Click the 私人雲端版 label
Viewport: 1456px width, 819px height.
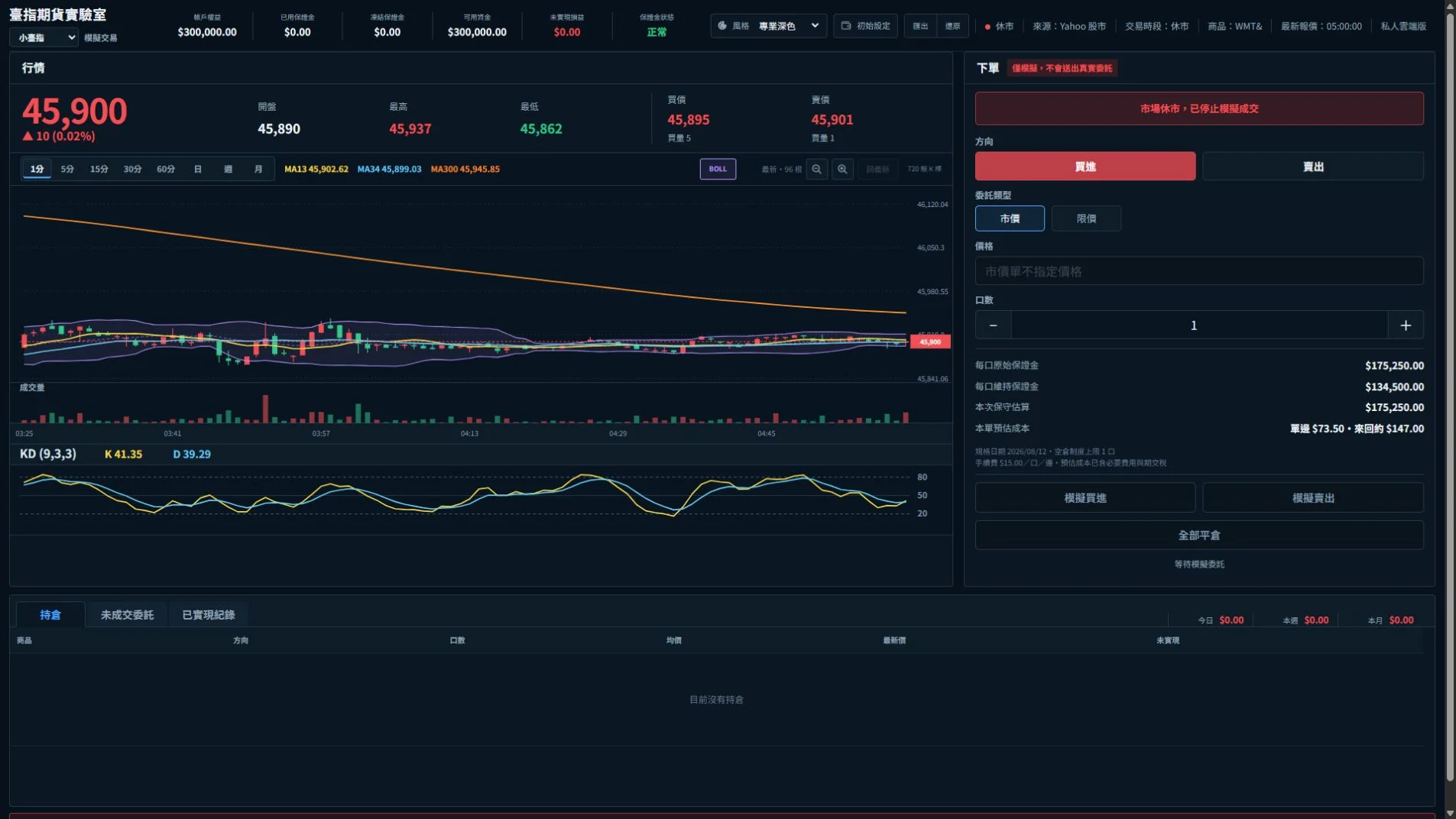(1402, 26)
